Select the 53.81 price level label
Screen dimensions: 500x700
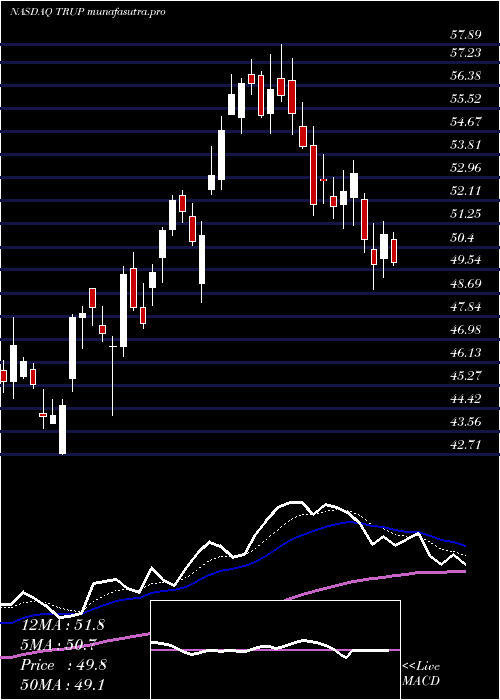click(x=465, y=145)
